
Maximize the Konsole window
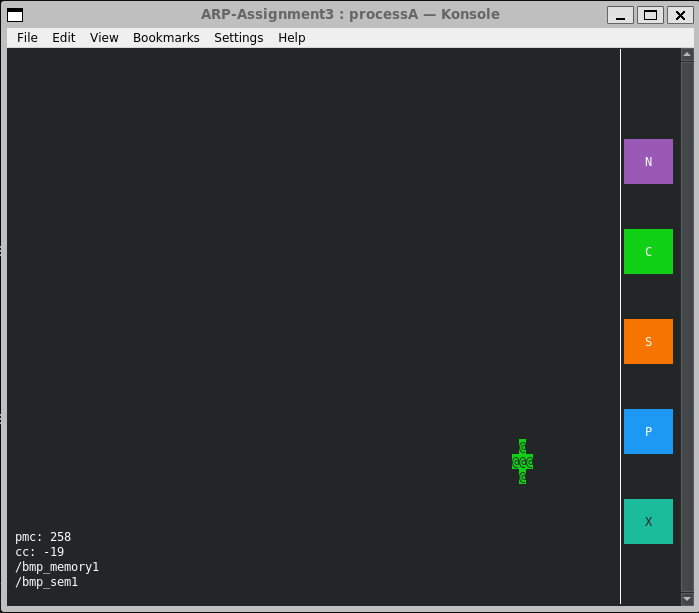[x=650, y=15]
